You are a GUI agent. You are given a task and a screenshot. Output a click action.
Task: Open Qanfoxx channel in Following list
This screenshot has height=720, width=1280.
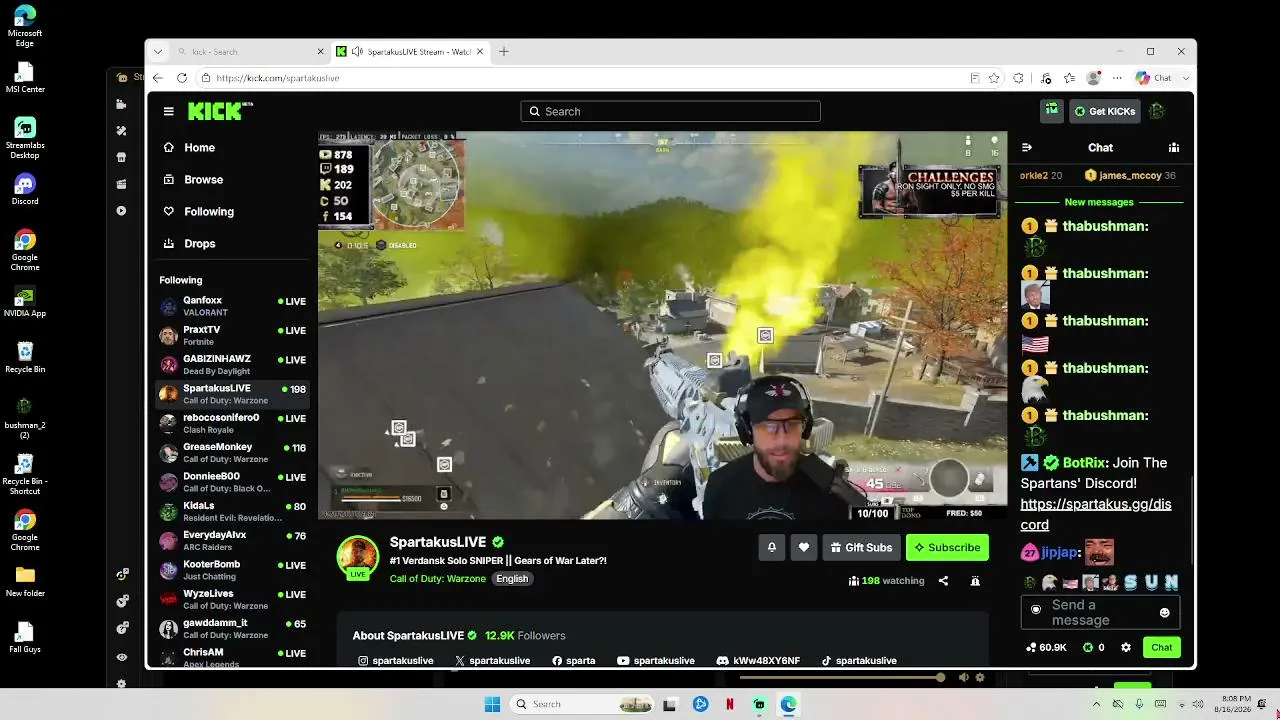[x=232, y=306]
